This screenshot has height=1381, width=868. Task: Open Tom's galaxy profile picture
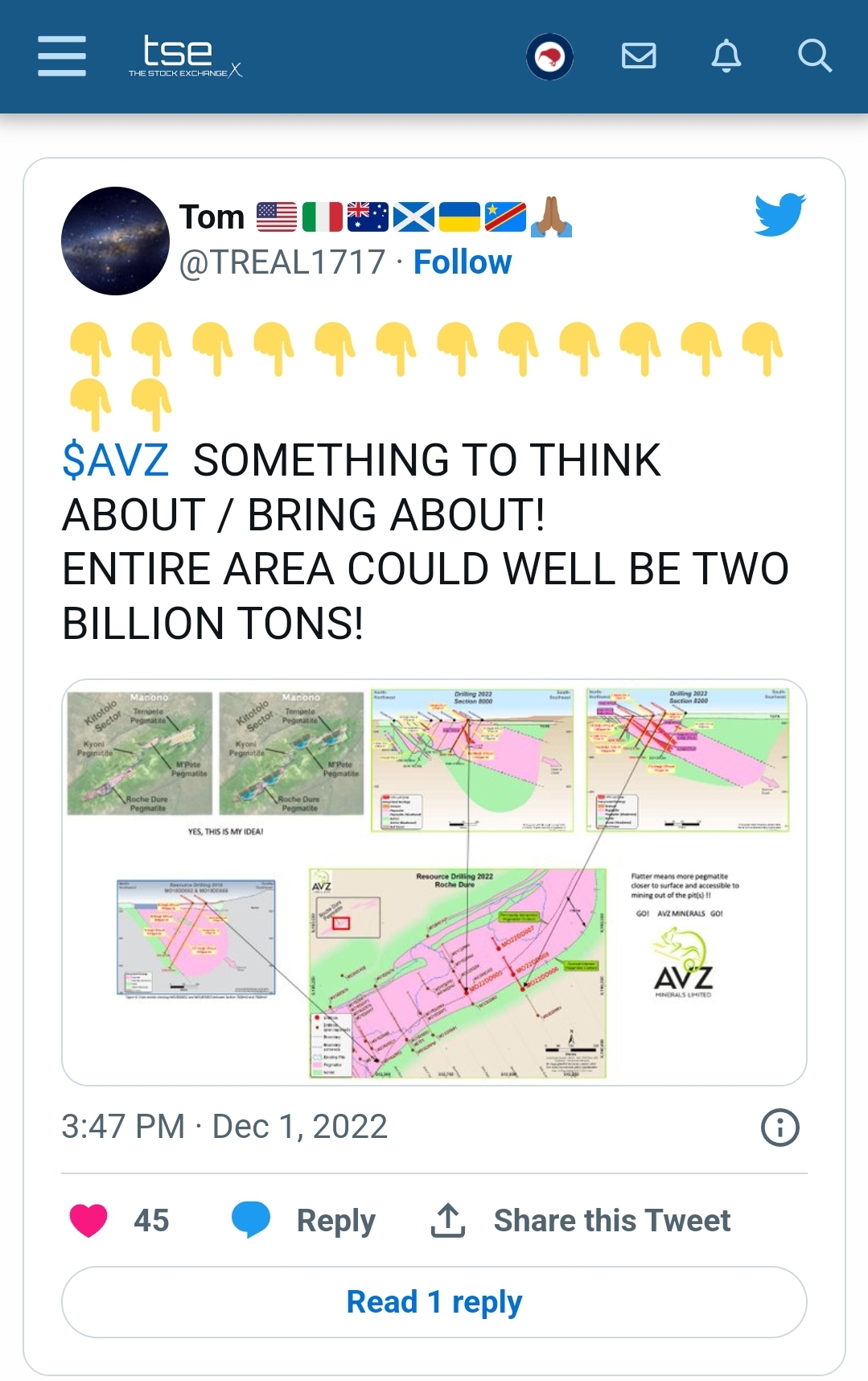(115, 241)
